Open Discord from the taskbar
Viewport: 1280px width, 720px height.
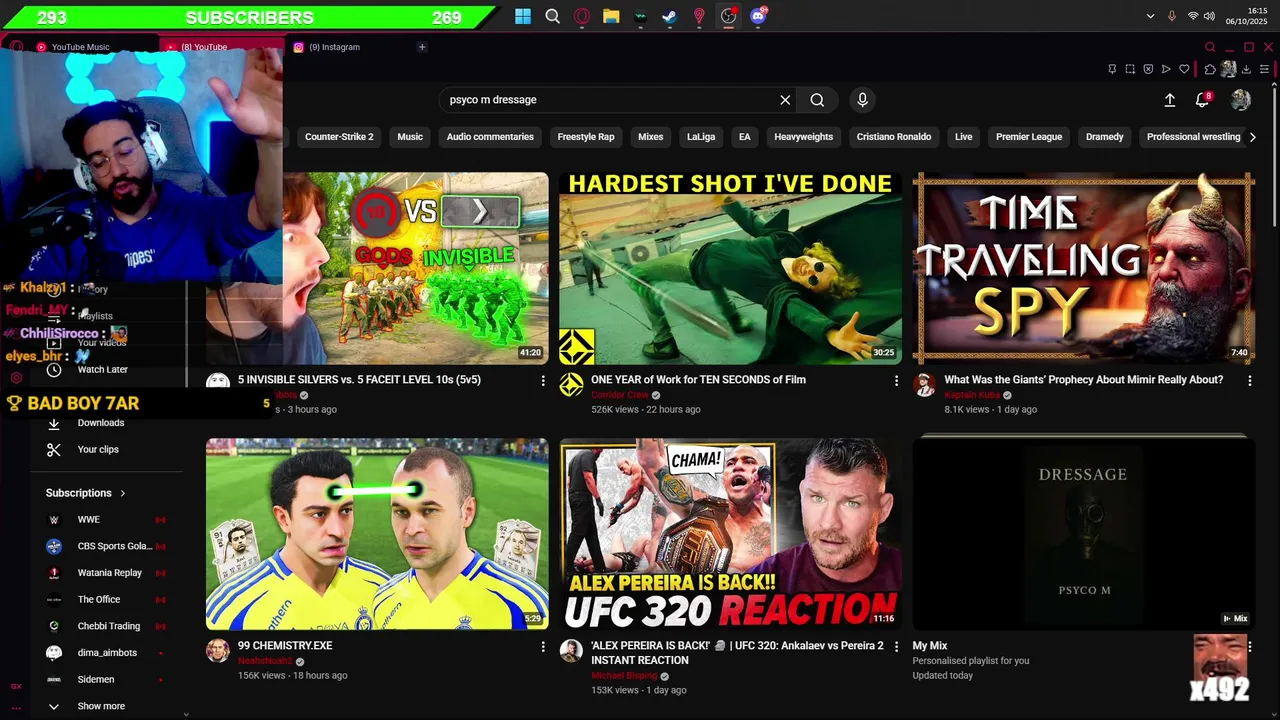758,16
